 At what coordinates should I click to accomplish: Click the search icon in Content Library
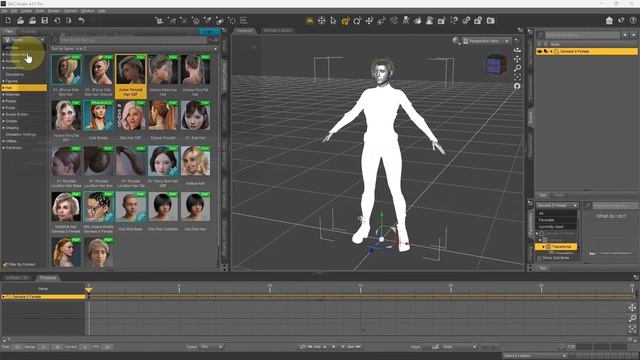tap(55, 40)
